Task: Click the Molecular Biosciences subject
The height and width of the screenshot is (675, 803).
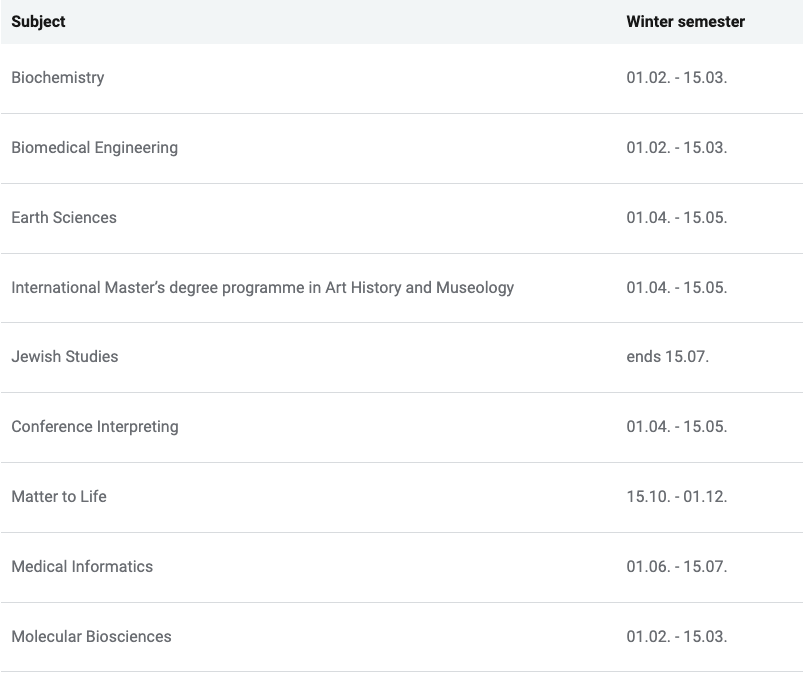Action: [x=91, y=637]
